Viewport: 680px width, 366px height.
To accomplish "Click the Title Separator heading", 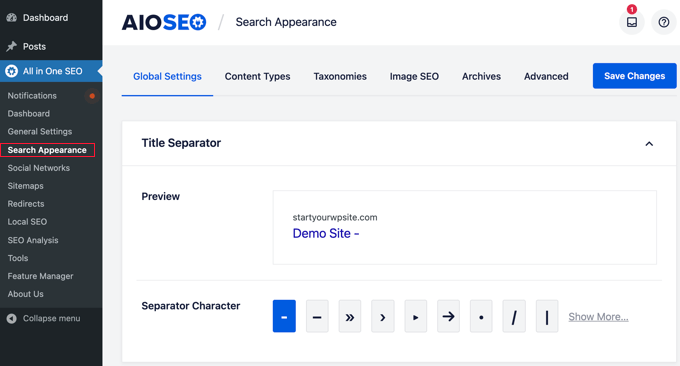I will pos(181,143).
